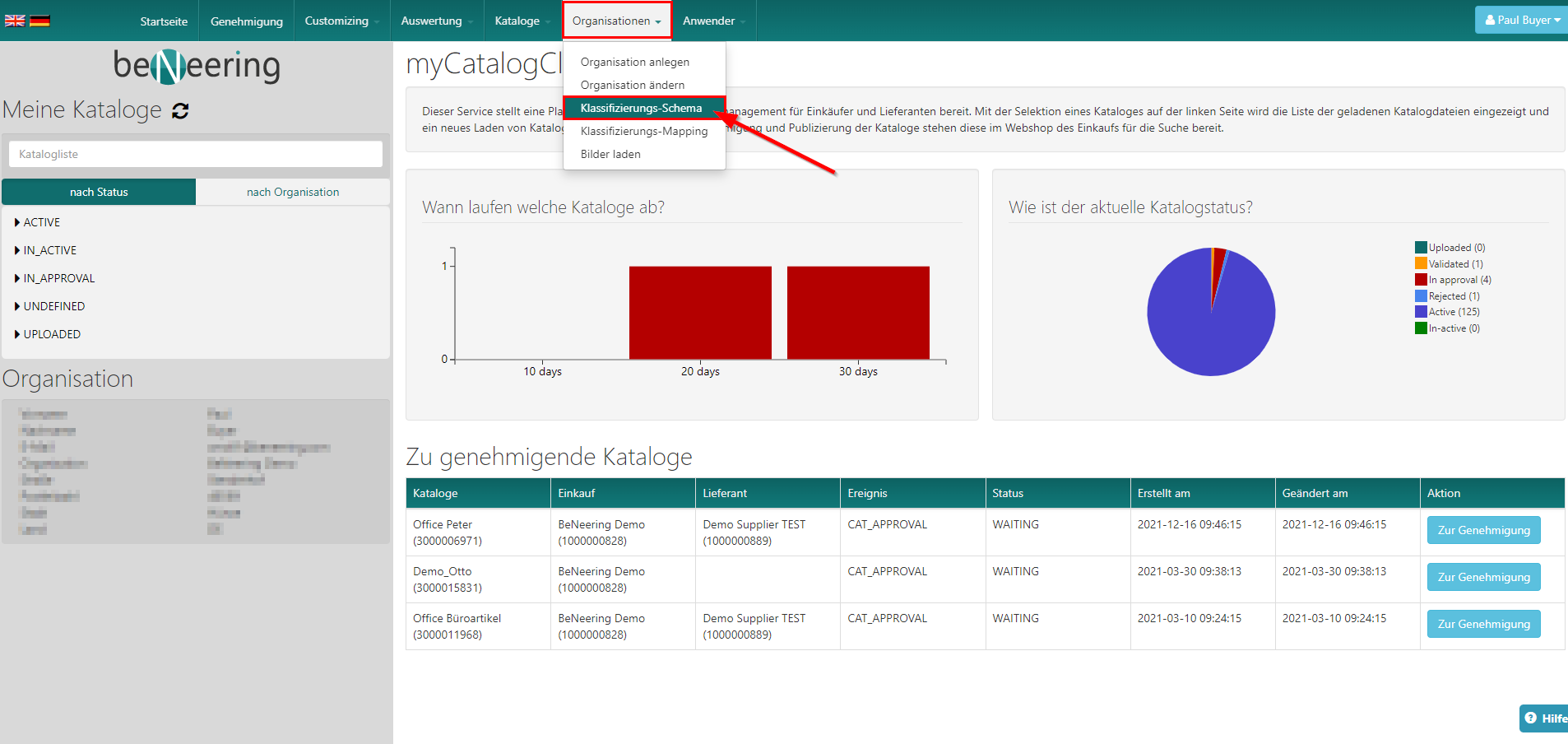Switch to nach Organisation tab
This screenshot has width=1568, height=744.
point(293,192)
